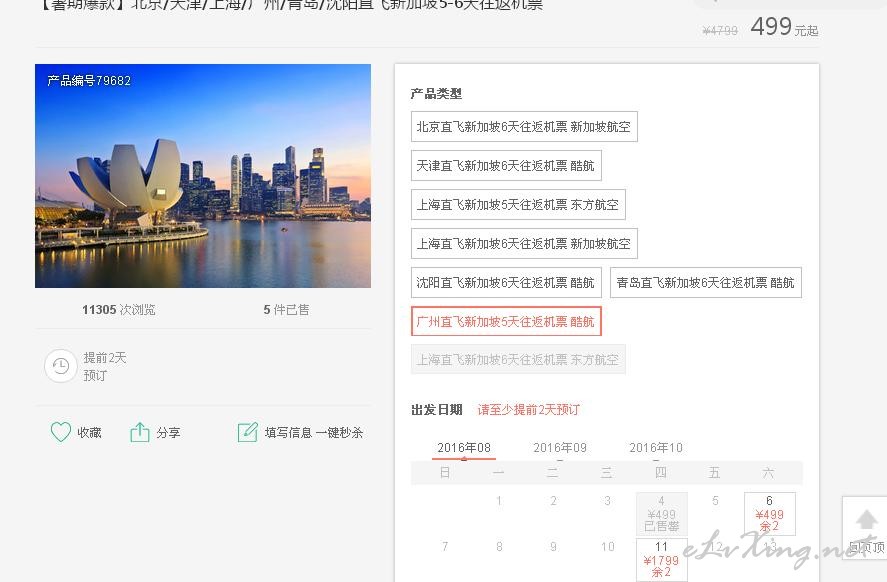Click disabled 上海直飞新加坡6天往返机票 东方航空 option

click(518, 360)
